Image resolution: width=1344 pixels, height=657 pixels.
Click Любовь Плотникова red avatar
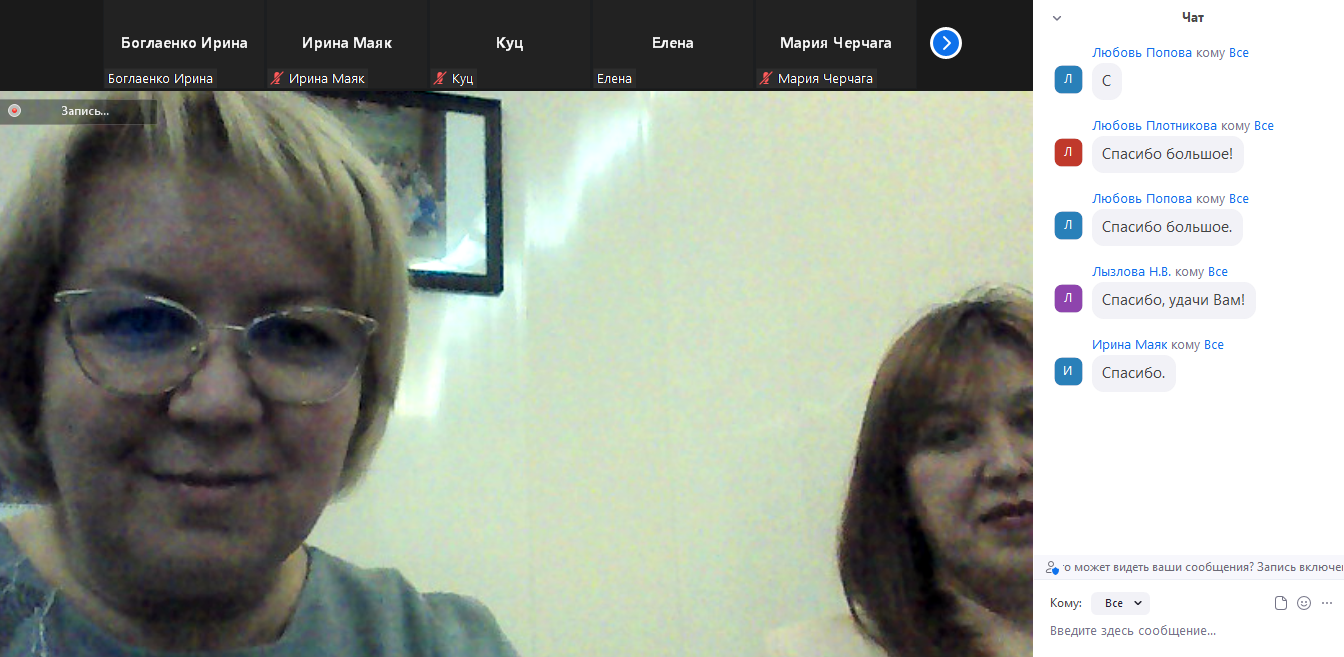tap(1068, 153)
